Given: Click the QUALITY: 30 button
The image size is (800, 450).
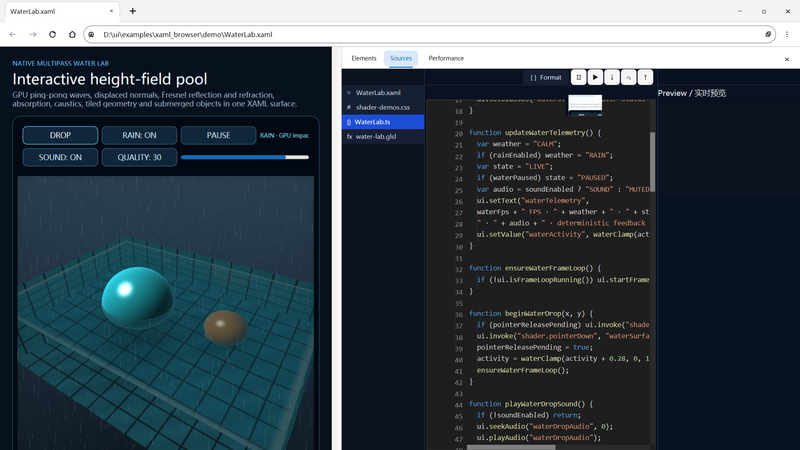Looking at the screenshot, I should tap(139, 157).
